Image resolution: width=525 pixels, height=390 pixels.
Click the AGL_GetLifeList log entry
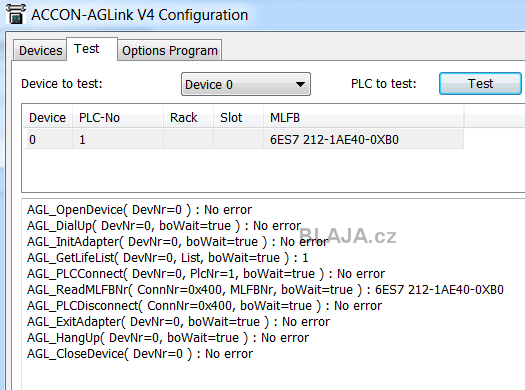pyautogui.click(x=167, y=258)
